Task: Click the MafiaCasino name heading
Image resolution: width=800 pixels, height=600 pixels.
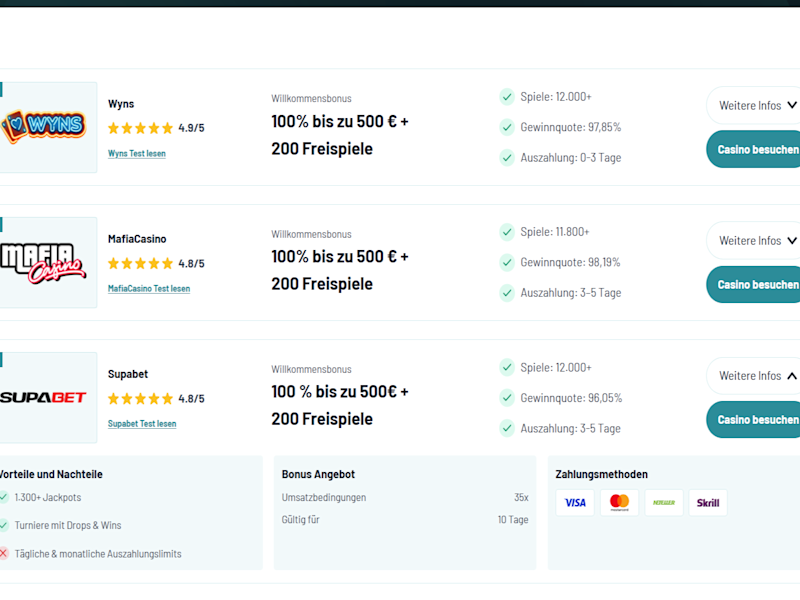Action: (x=137, y=239)
